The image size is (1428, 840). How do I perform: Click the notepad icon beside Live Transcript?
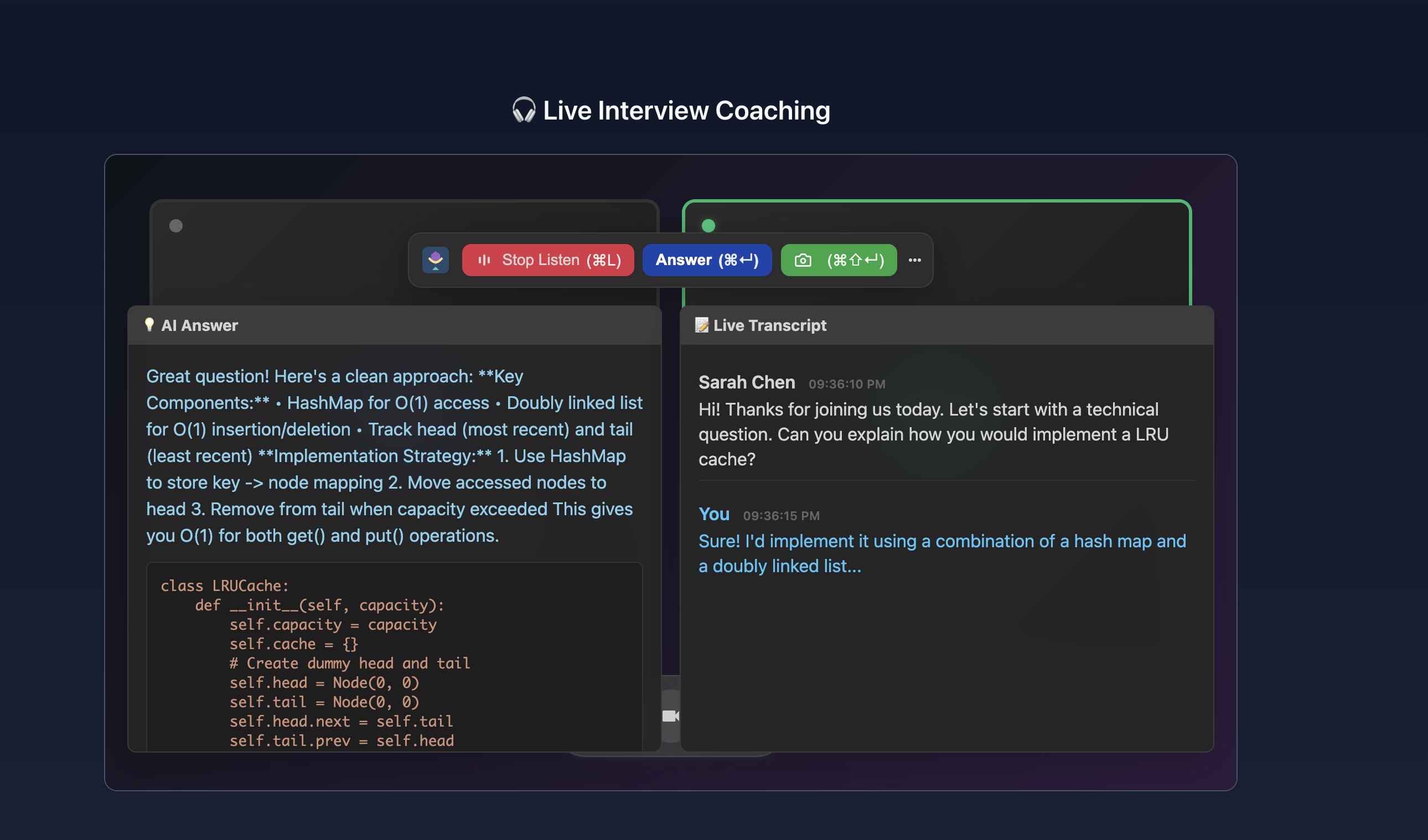[701, 325]
